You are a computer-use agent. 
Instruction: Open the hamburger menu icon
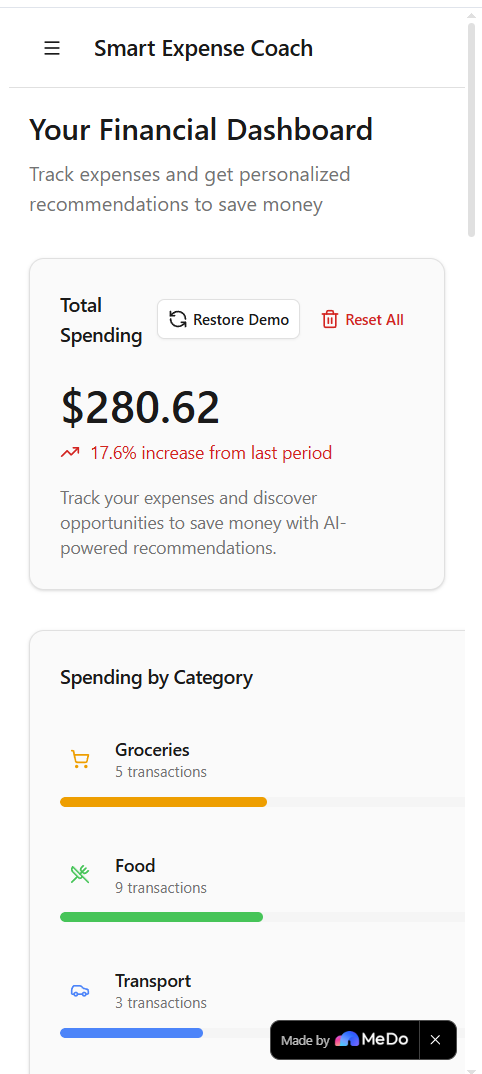tap(52, 48)
